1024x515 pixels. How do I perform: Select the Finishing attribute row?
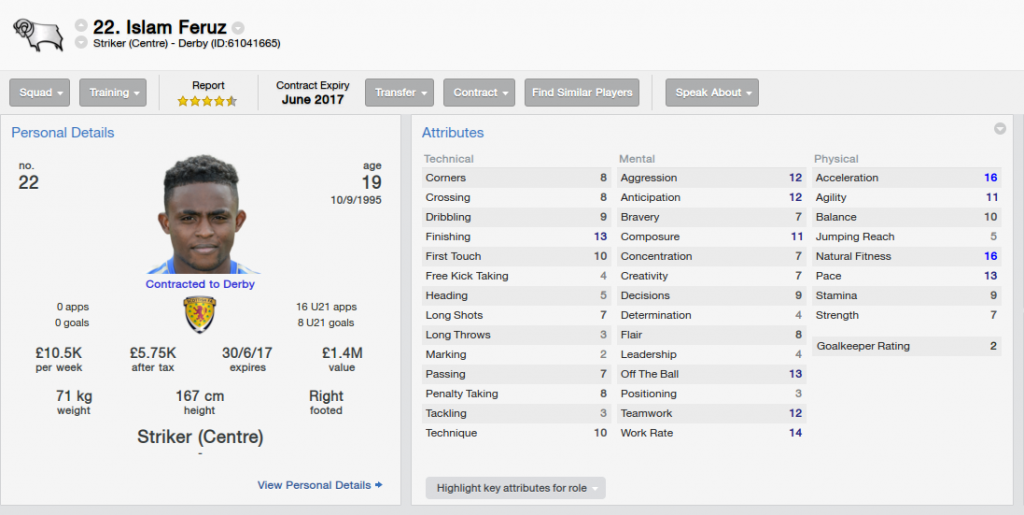point(516,236)
